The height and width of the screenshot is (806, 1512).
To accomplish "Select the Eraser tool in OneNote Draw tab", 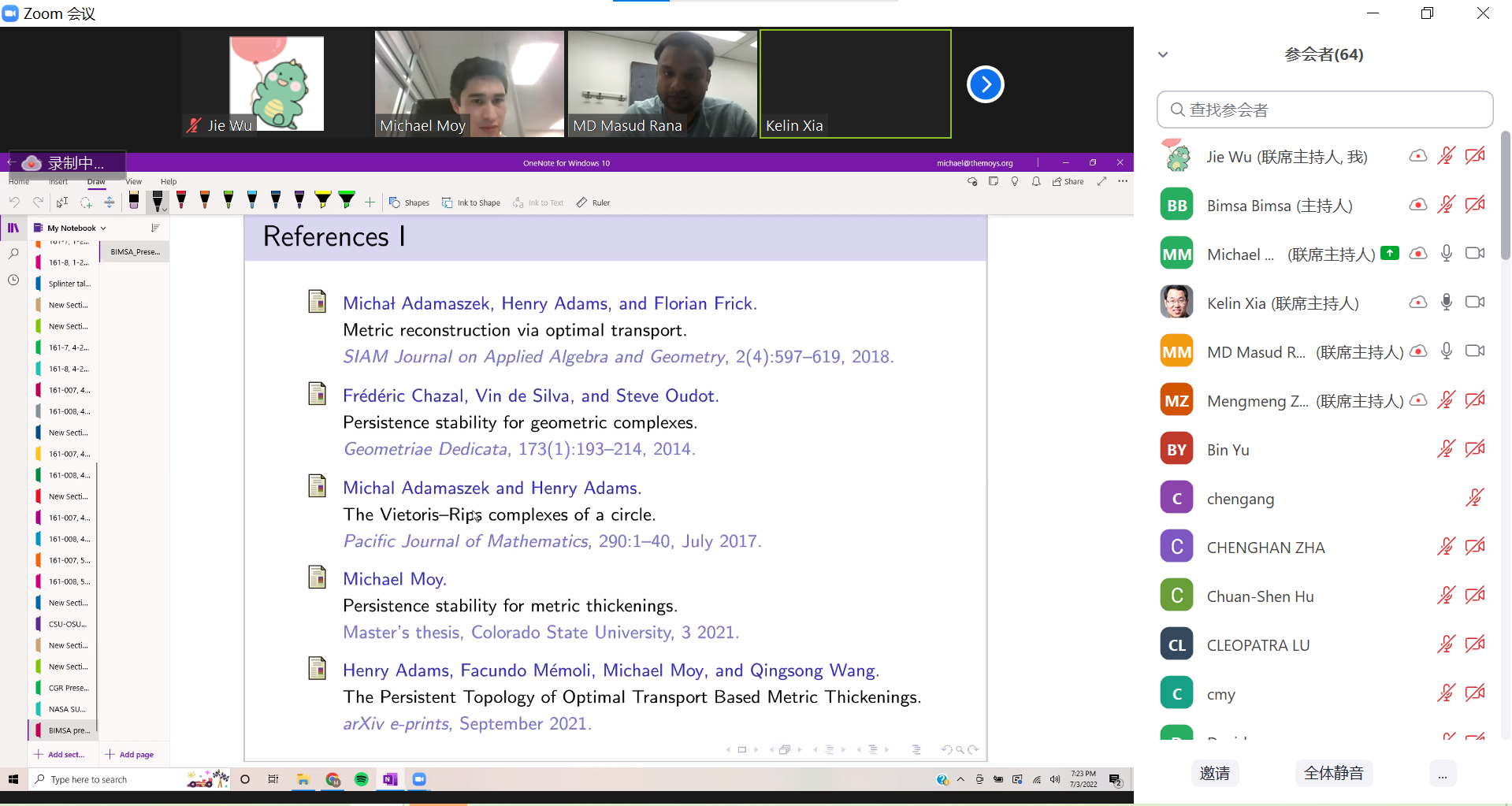I will (x=134, y=201).
